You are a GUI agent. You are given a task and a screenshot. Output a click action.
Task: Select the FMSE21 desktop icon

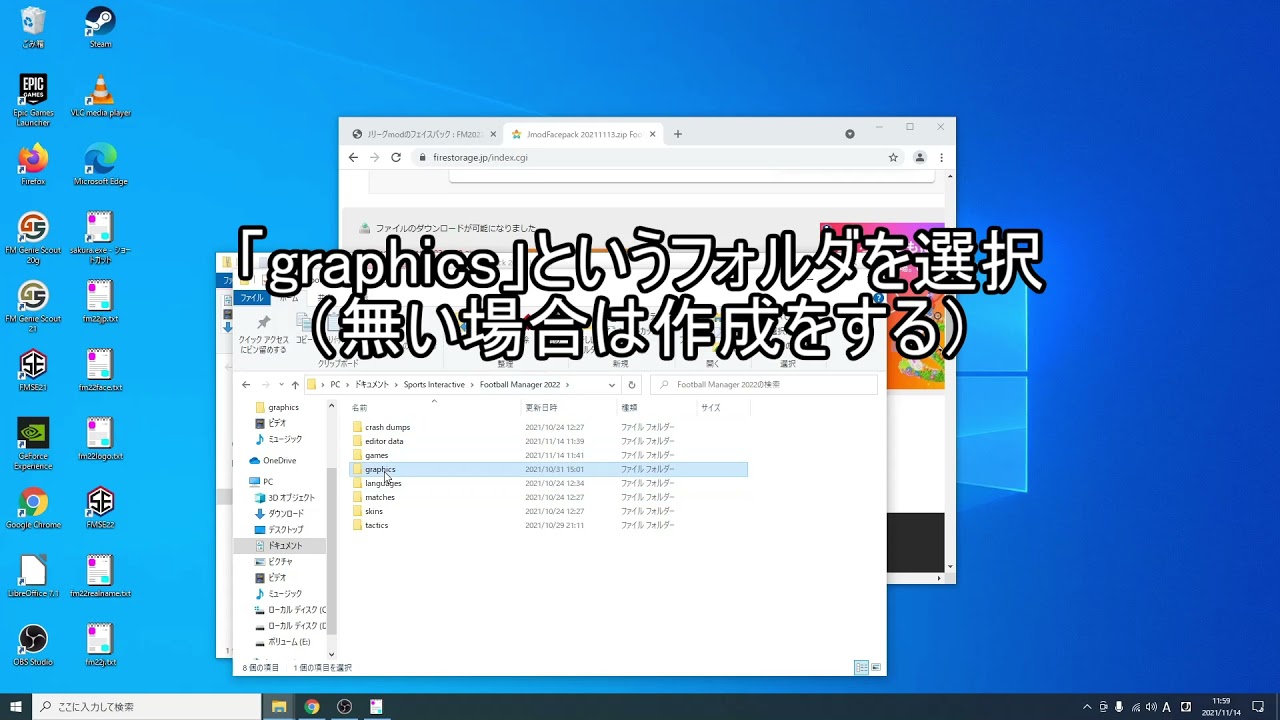click(x=33, y=370)
